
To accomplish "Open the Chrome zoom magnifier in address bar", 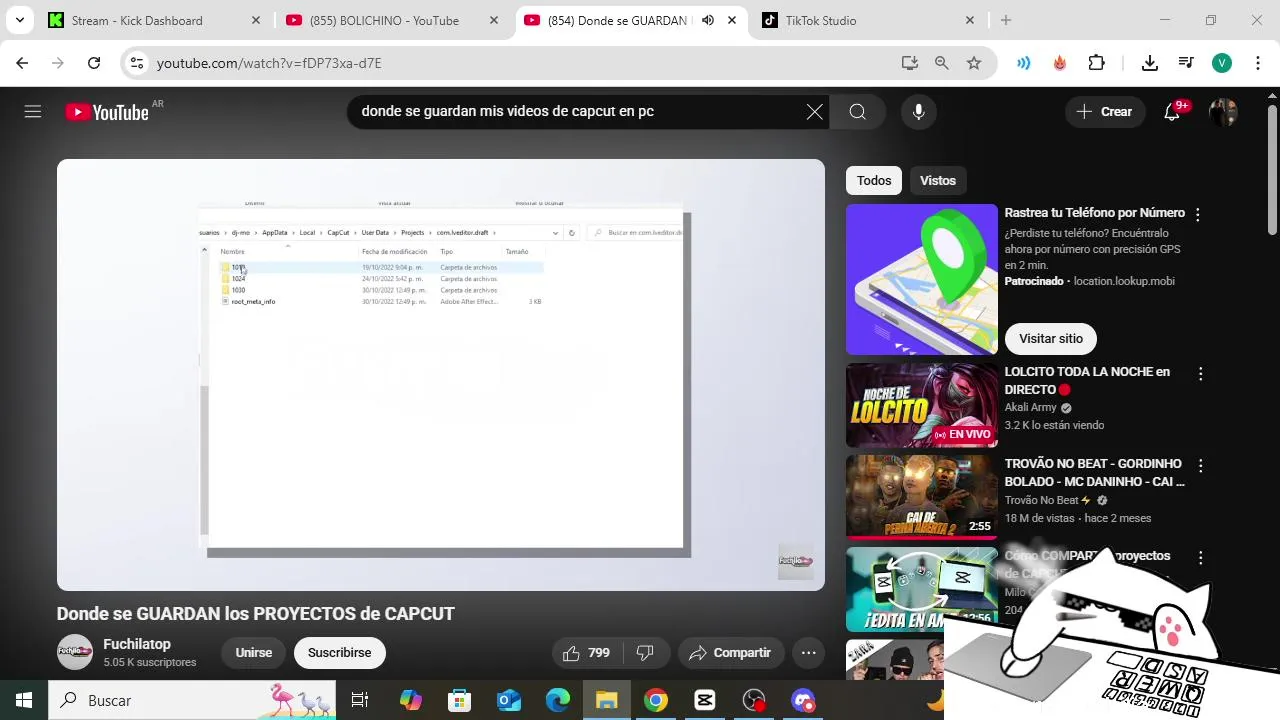I will pos(941,63).
